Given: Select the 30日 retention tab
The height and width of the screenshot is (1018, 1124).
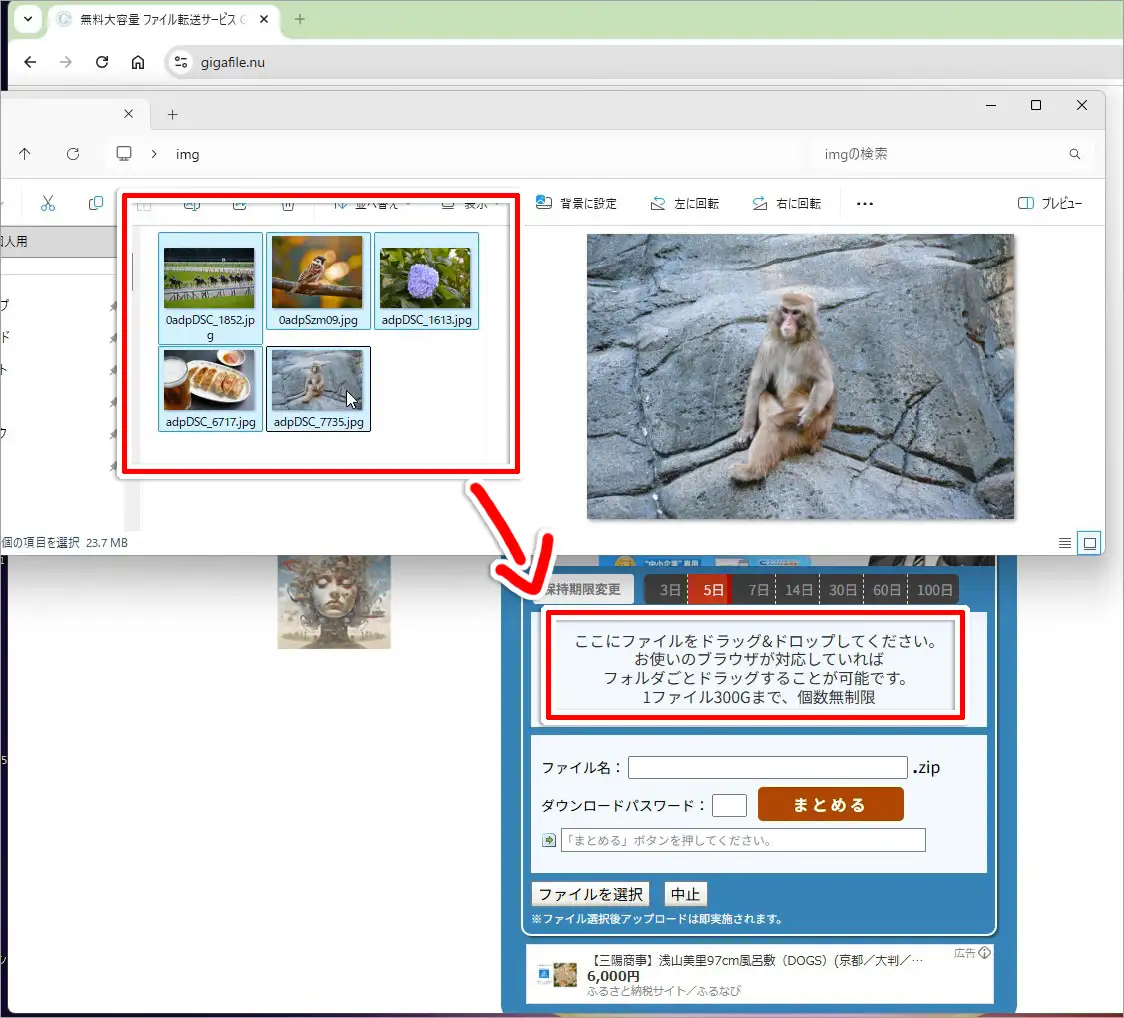Looking at the screenshot, I should (843, 590).
